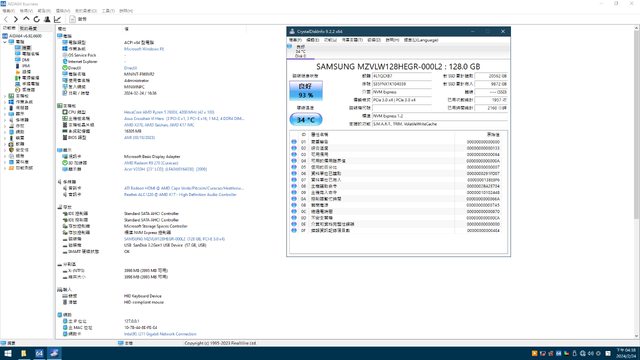Click the BIOS type row icon

(x=65, y=138)
